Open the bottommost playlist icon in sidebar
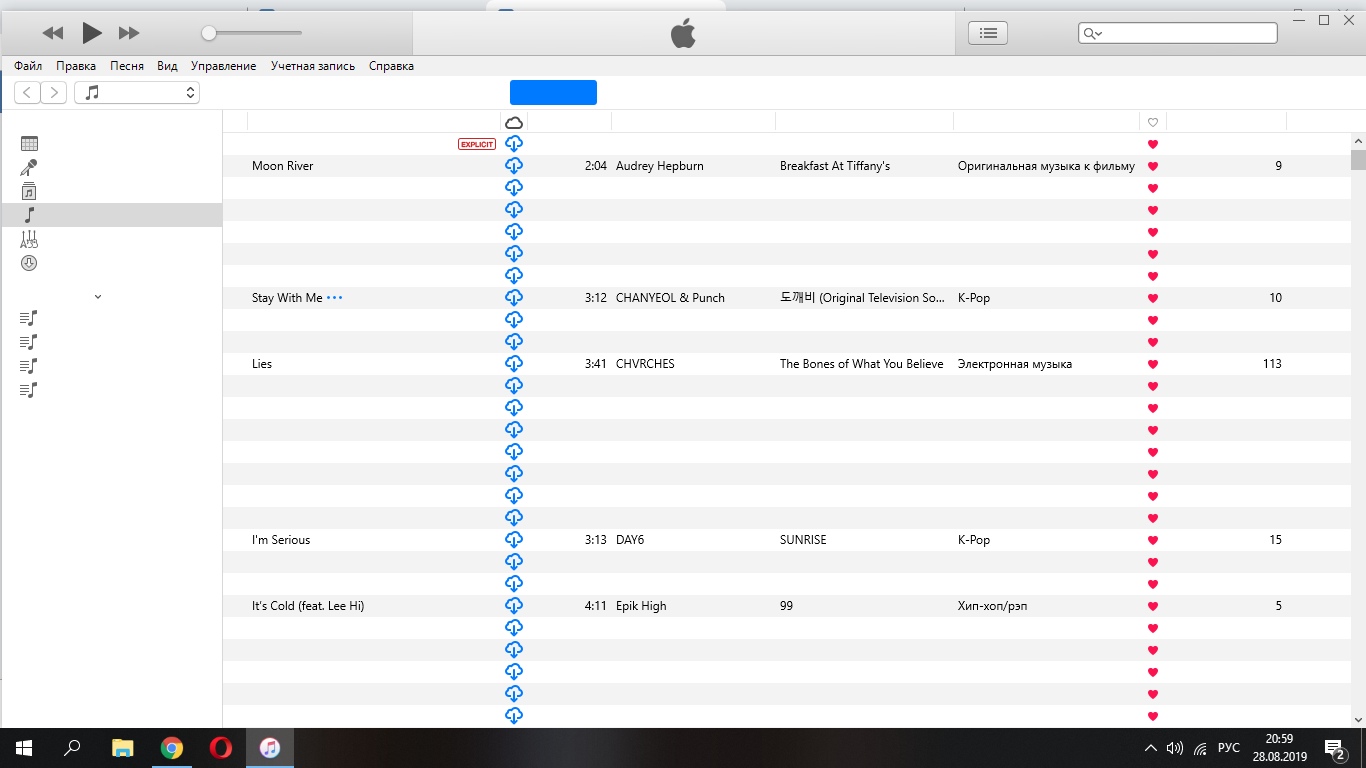Screen dimensions: 1366x768 [29, 390]
